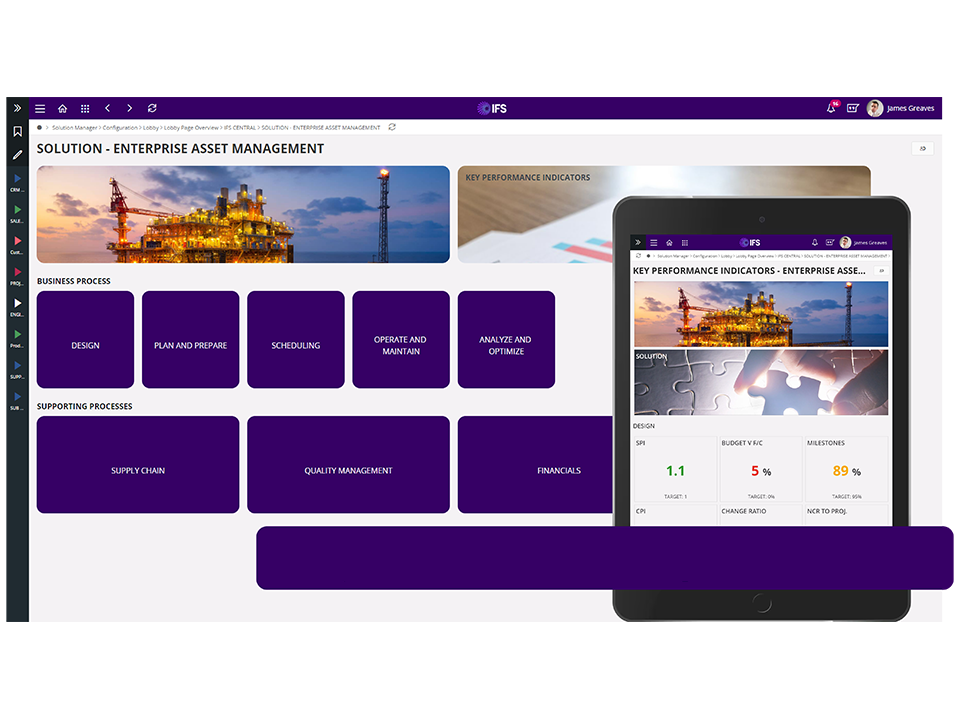Click home icon on tablet screen
This screenshot has width=960, height=720.
pos(669,242)
